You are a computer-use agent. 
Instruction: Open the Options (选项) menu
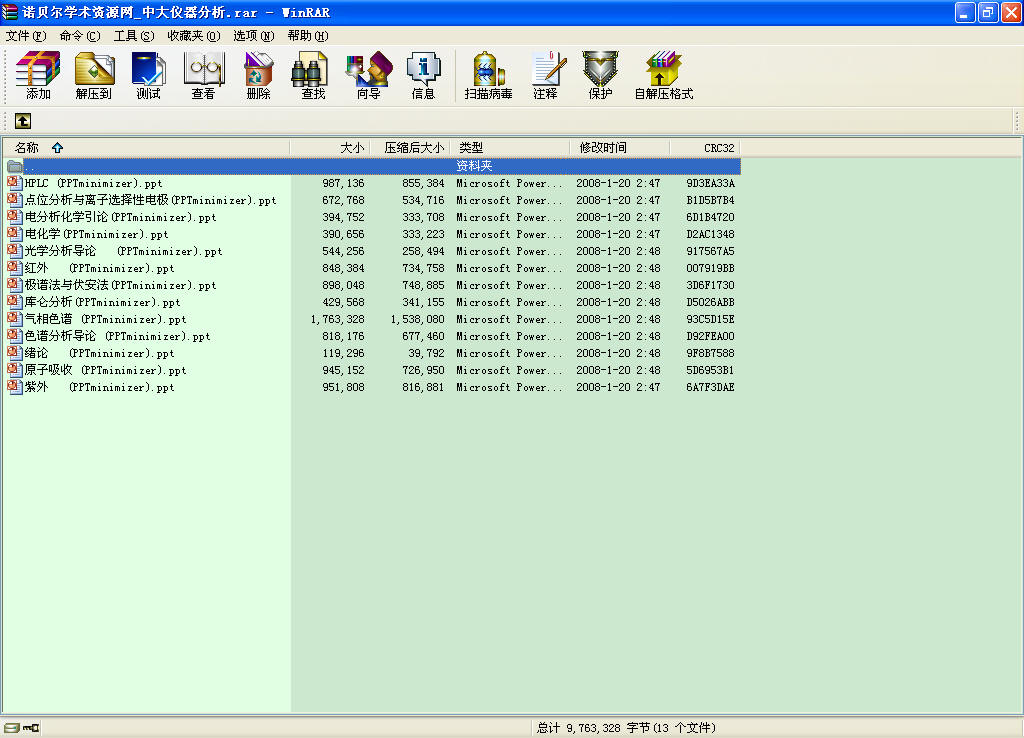(253, 36)
